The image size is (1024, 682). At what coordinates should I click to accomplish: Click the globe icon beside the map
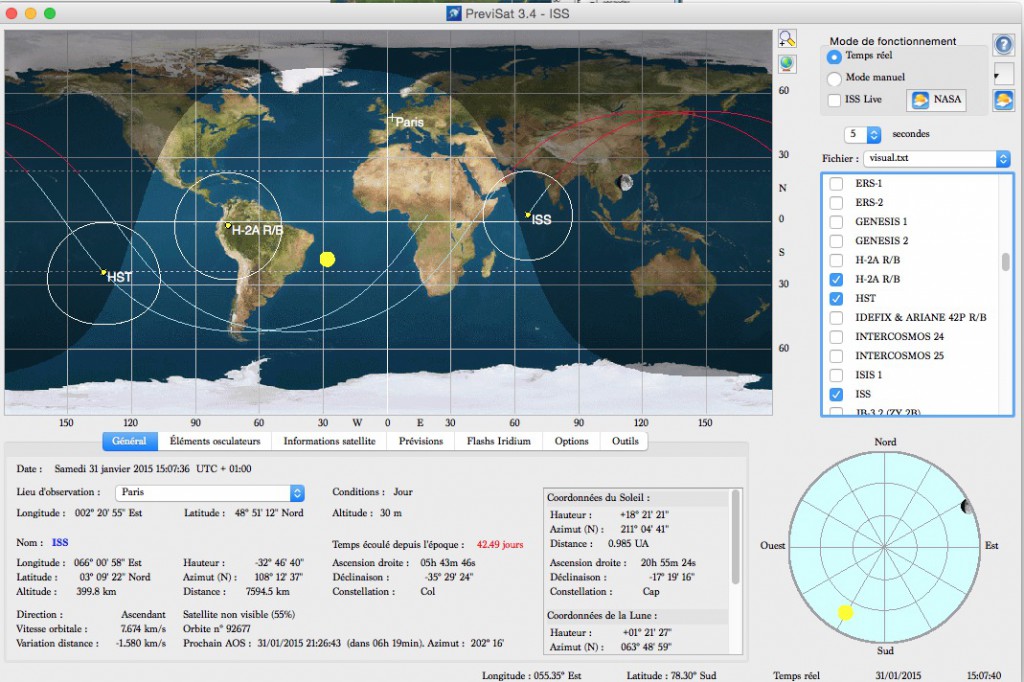pyautogui.click(x=787, y=63)
